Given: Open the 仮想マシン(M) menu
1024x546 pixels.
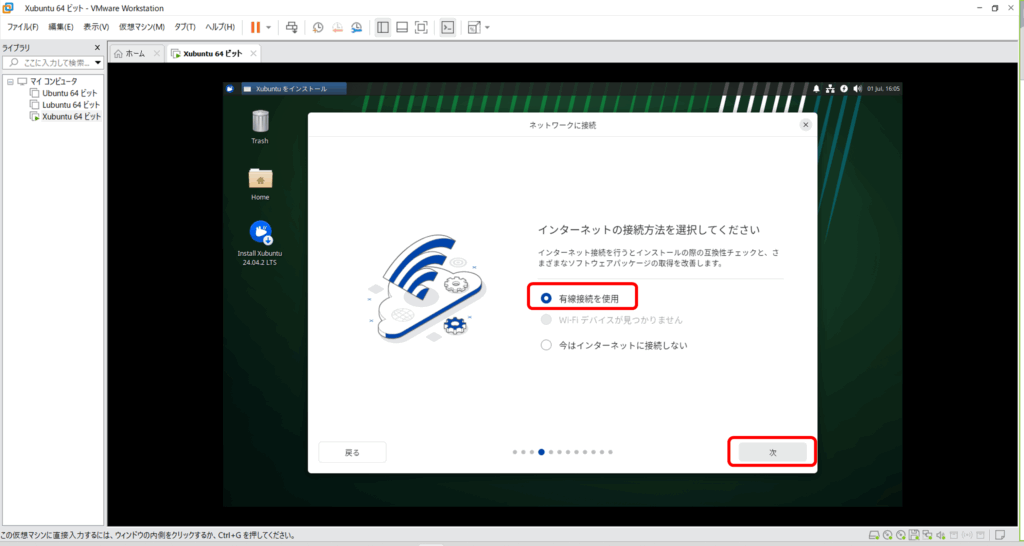Looking at the screenshot, I should tap(141, 27).
